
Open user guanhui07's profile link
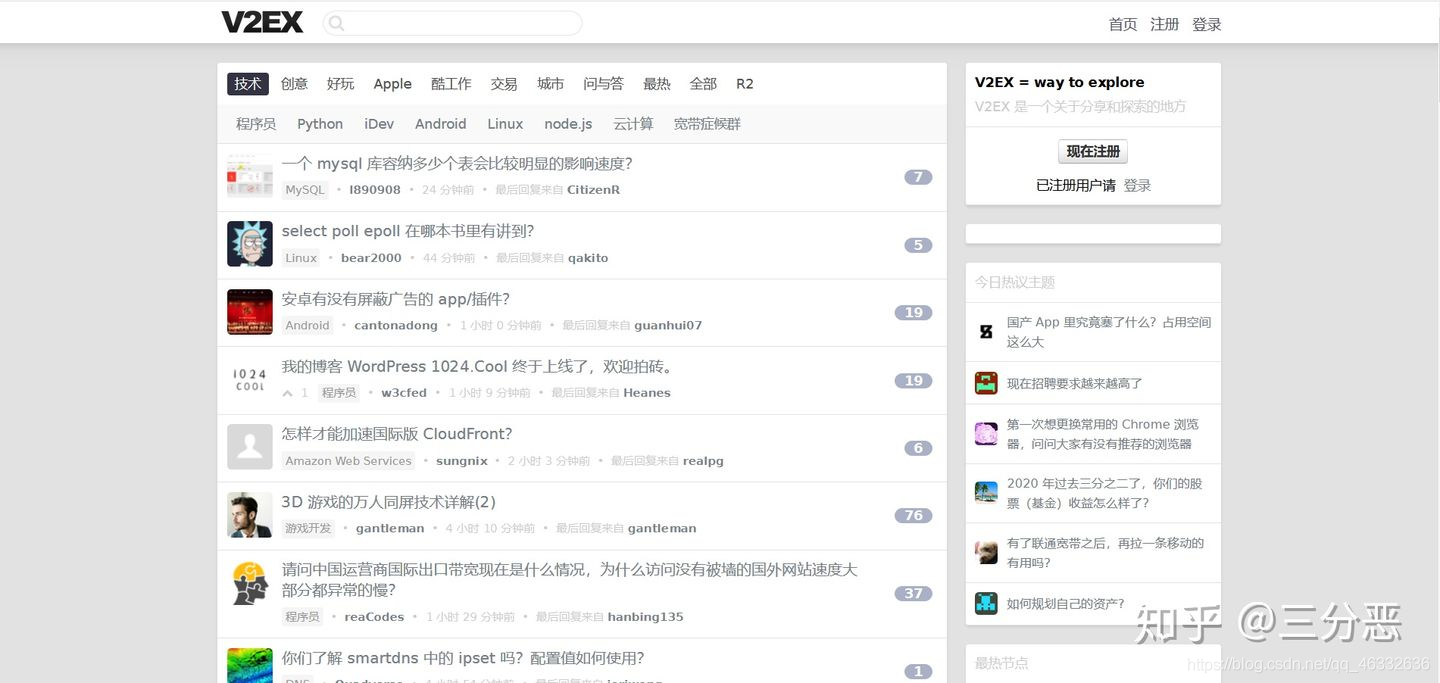(x=668, y=325)
